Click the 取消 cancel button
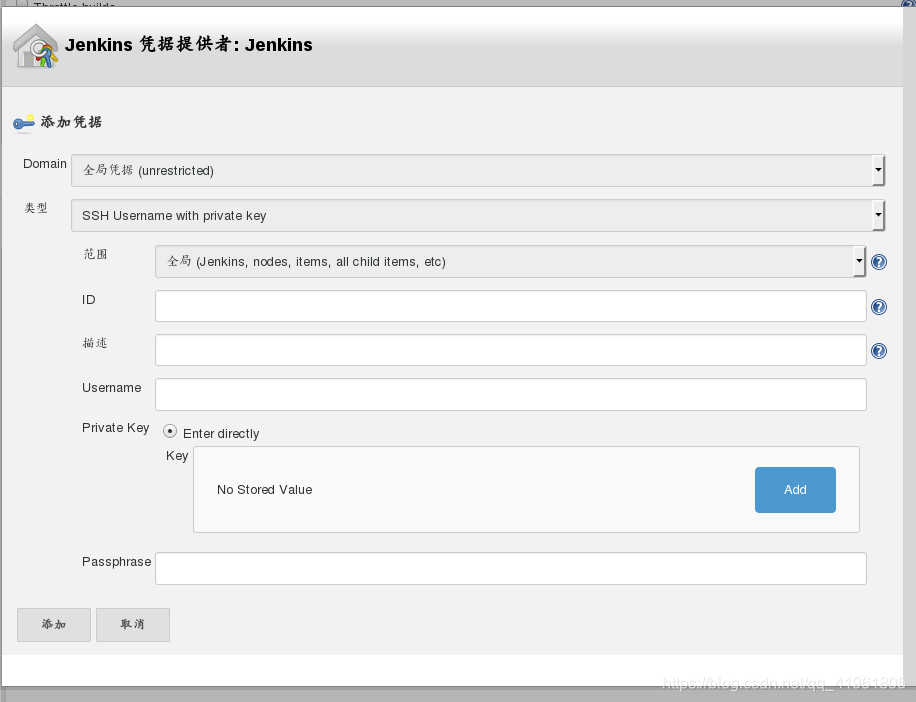 point(133,624)
